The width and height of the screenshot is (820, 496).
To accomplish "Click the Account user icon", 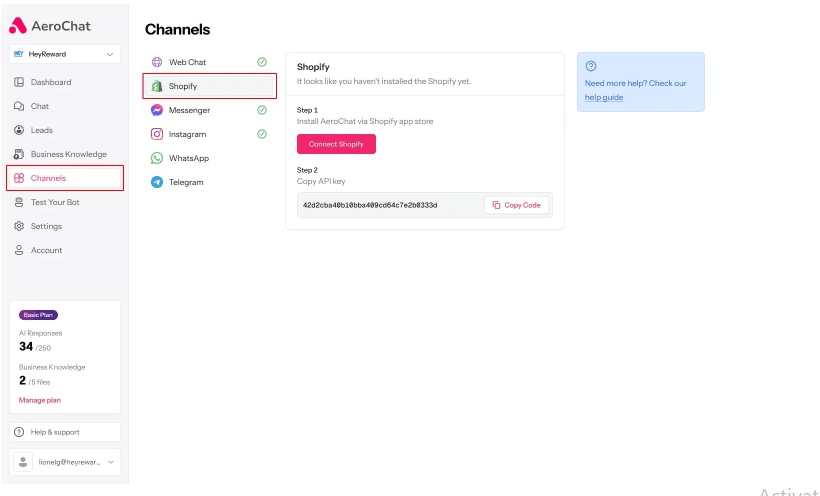I will tap(19, 251).
